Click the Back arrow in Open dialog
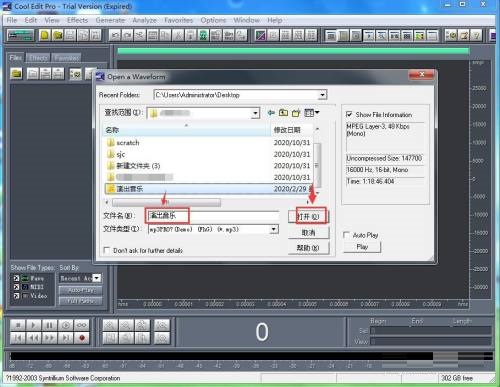500x387 pixels. coord(271,113)
